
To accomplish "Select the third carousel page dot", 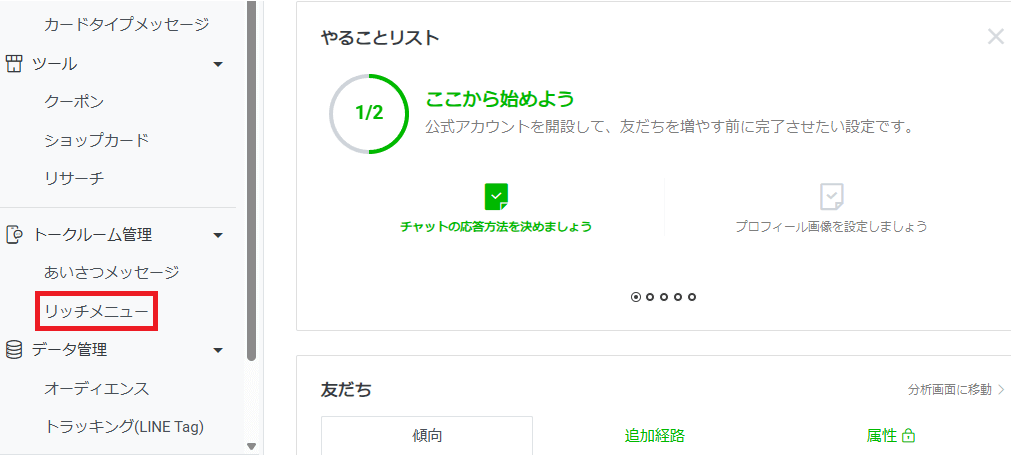I will pyautogui.click(x=664, y=297).
